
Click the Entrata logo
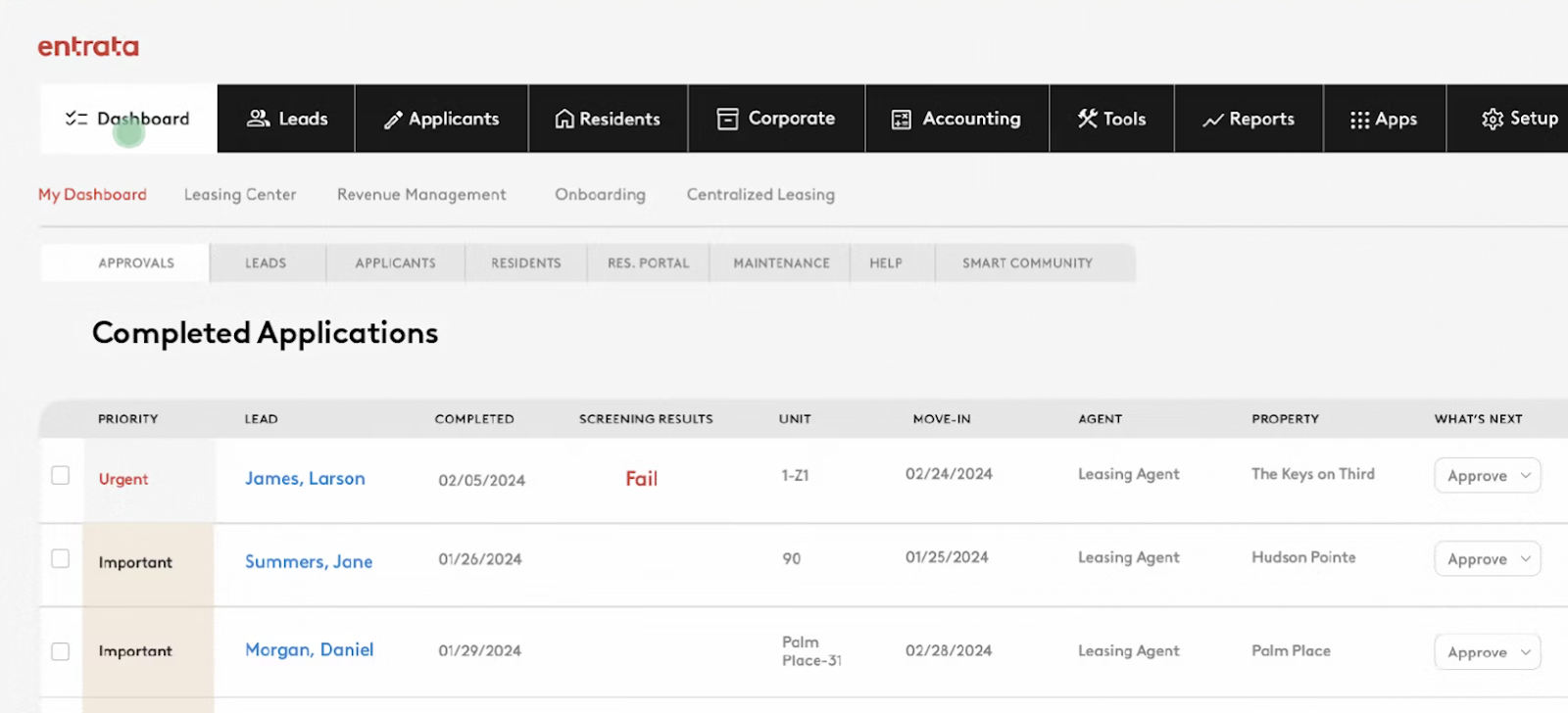pos(88,46)
